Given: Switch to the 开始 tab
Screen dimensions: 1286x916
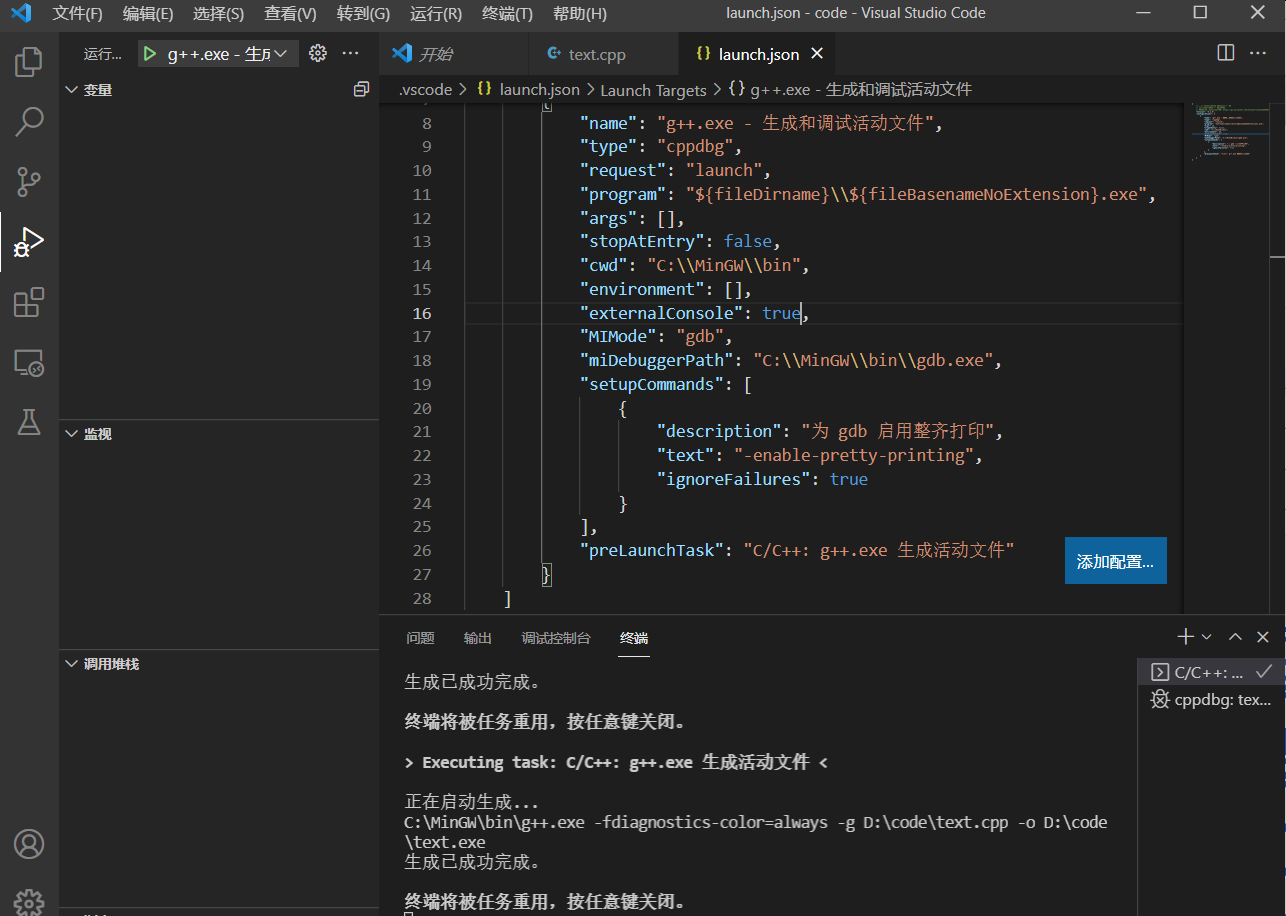Looking at the screenshot, I should pyautogui.click(x=454, y=54).
